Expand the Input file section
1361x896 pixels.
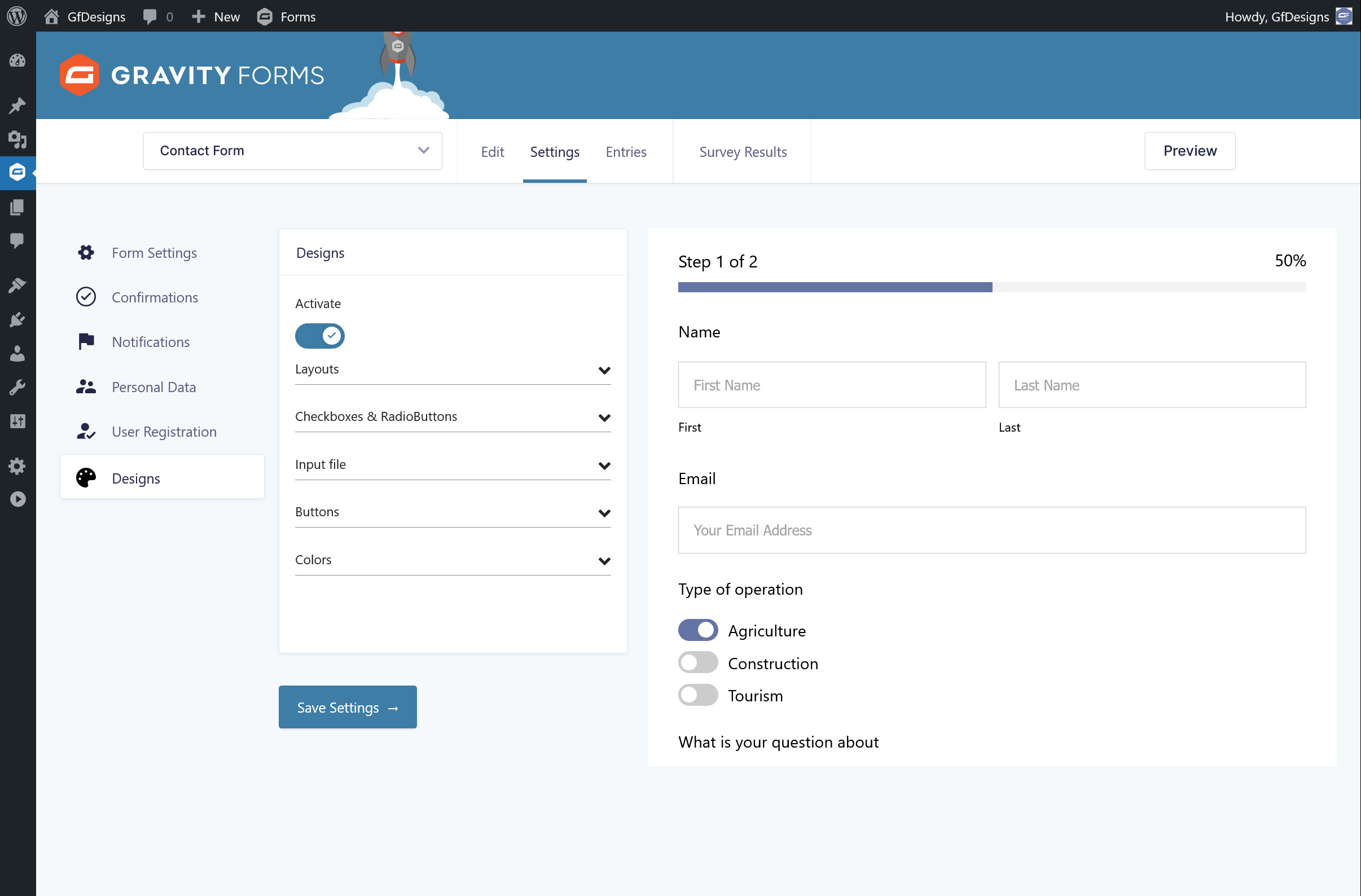(453, 465)
